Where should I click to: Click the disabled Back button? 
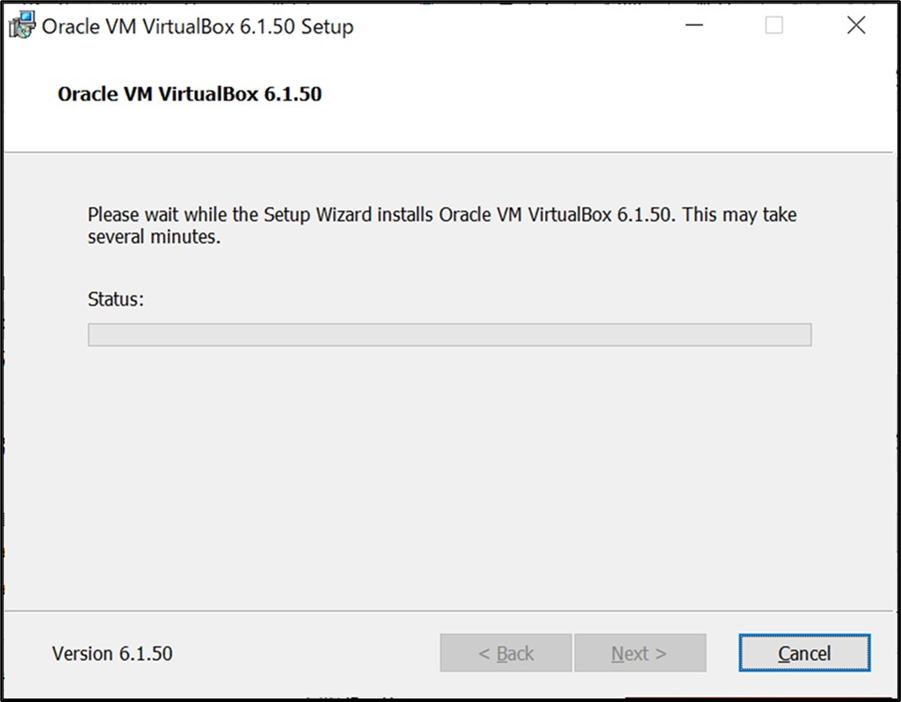pos(506,653)
